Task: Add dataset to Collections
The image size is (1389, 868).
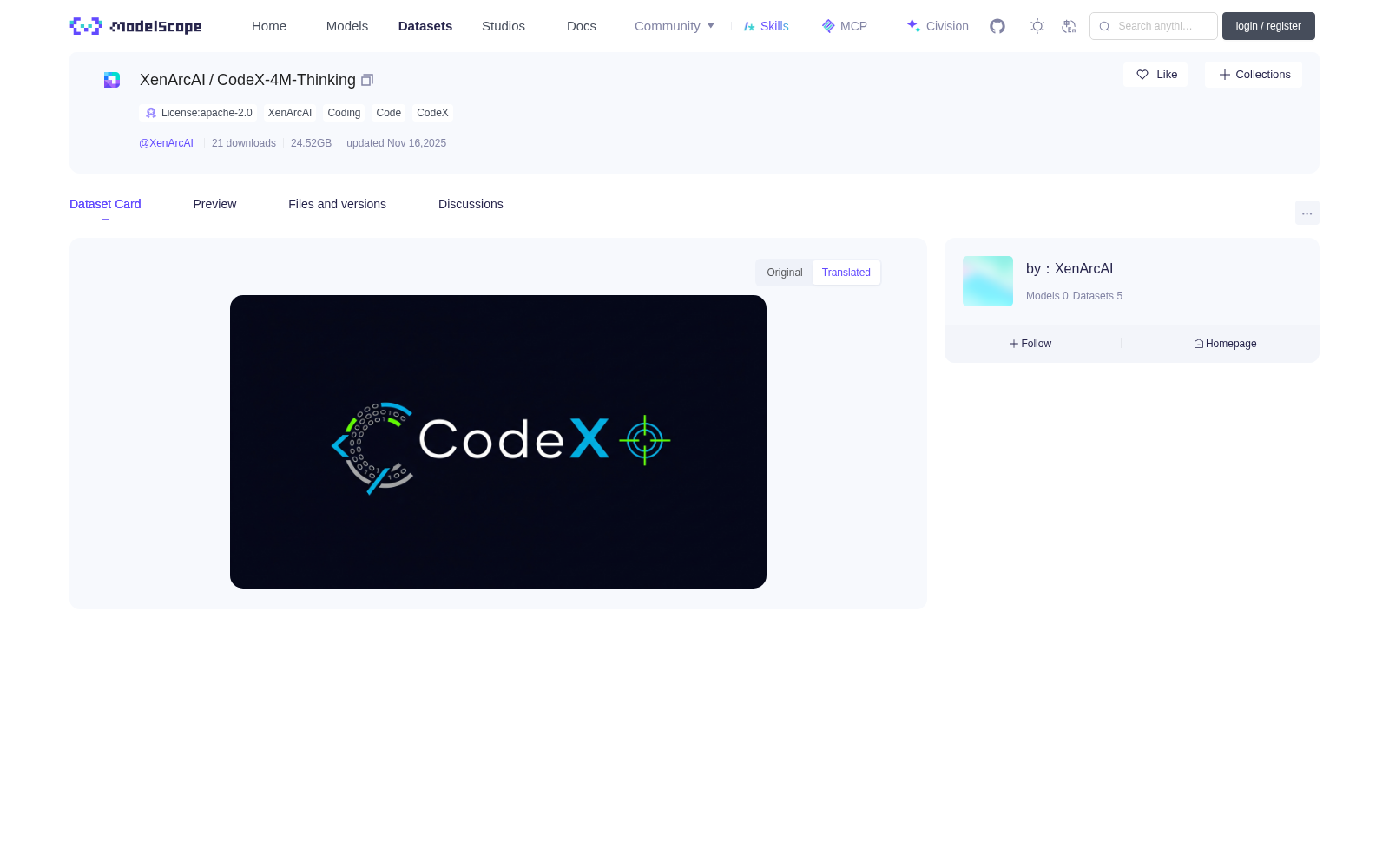Action: pos(1254,75)
